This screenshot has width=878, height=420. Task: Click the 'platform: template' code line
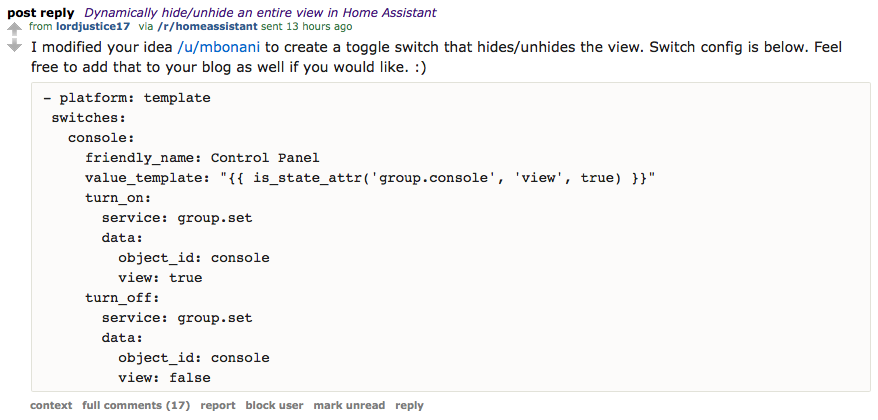127,98
